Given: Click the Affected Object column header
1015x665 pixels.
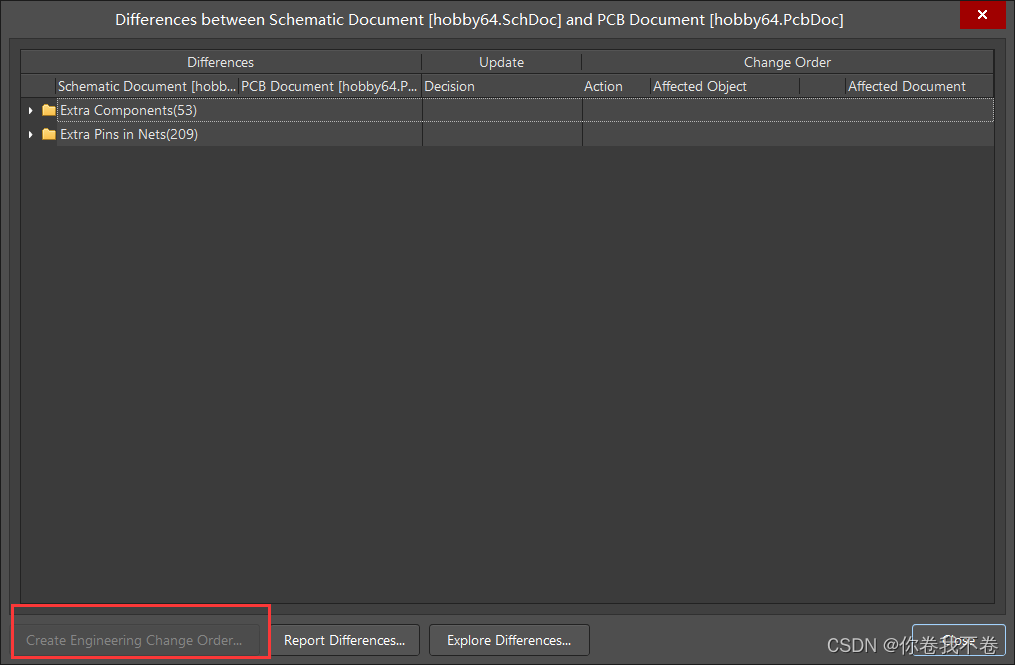Looking at the screenshot, I should click(x=700, y=87).
